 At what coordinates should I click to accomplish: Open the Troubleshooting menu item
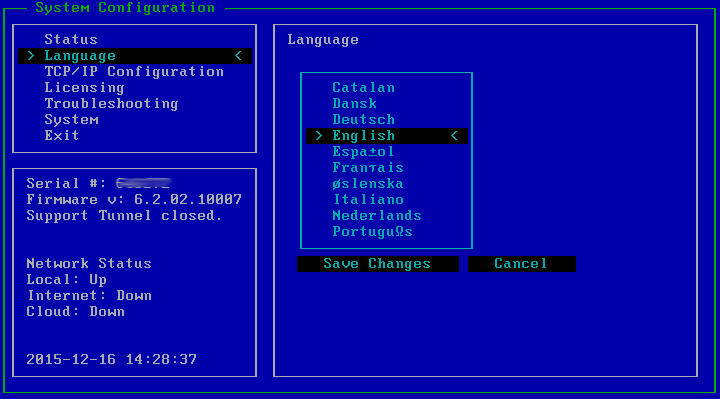tap(111, 104)
